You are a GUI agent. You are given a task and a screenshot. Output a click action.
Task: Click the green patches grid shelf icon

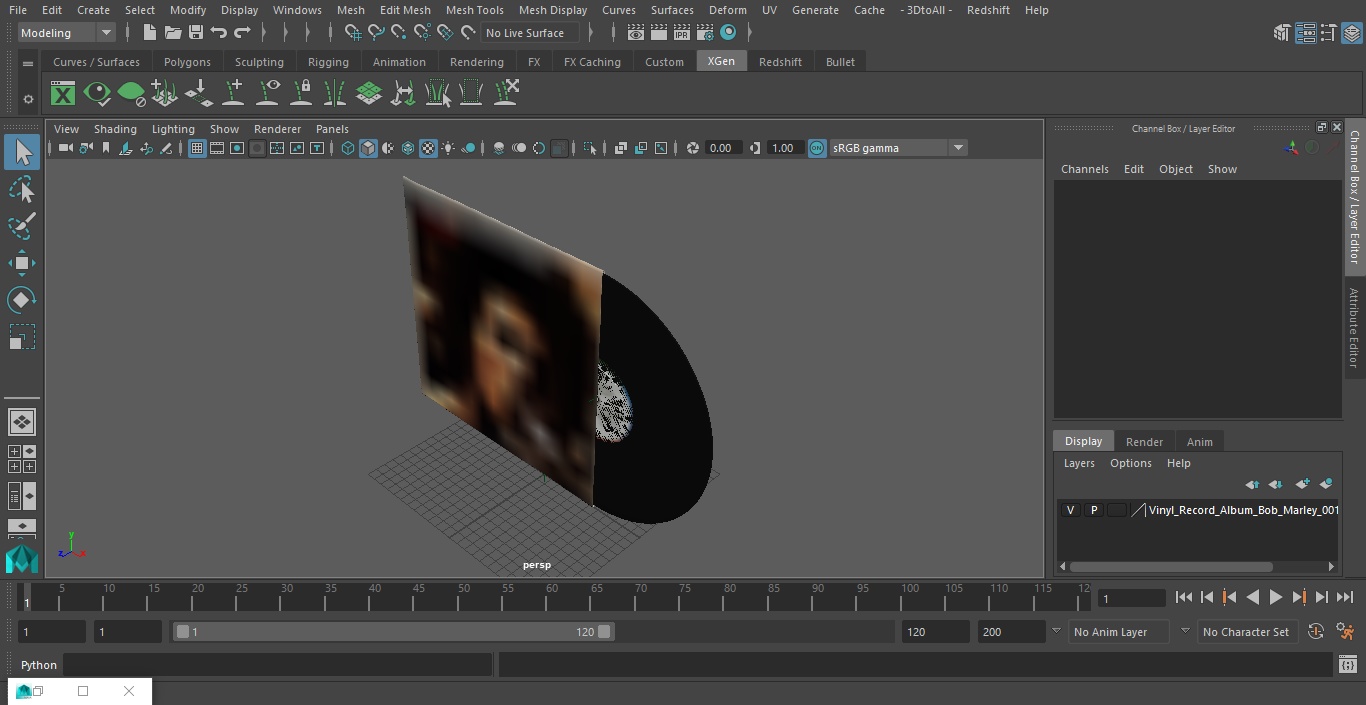click(369, 94)
